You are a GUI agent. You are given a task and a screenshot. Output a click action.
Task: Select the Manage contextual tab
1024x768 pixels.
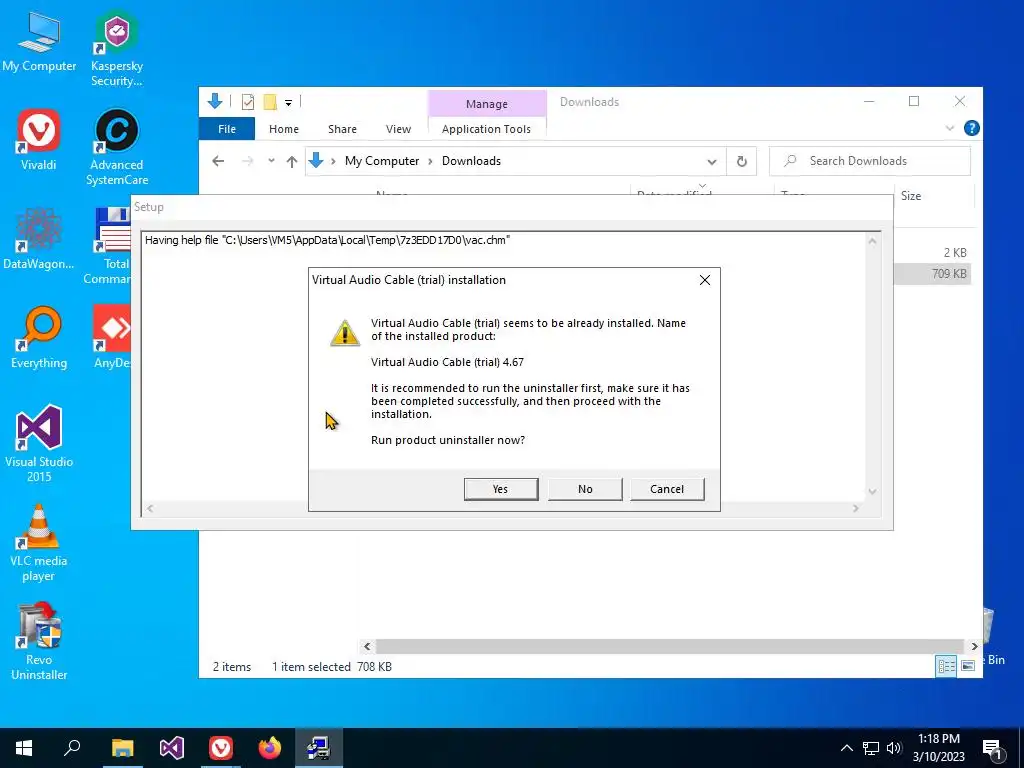tap(487, 104)
